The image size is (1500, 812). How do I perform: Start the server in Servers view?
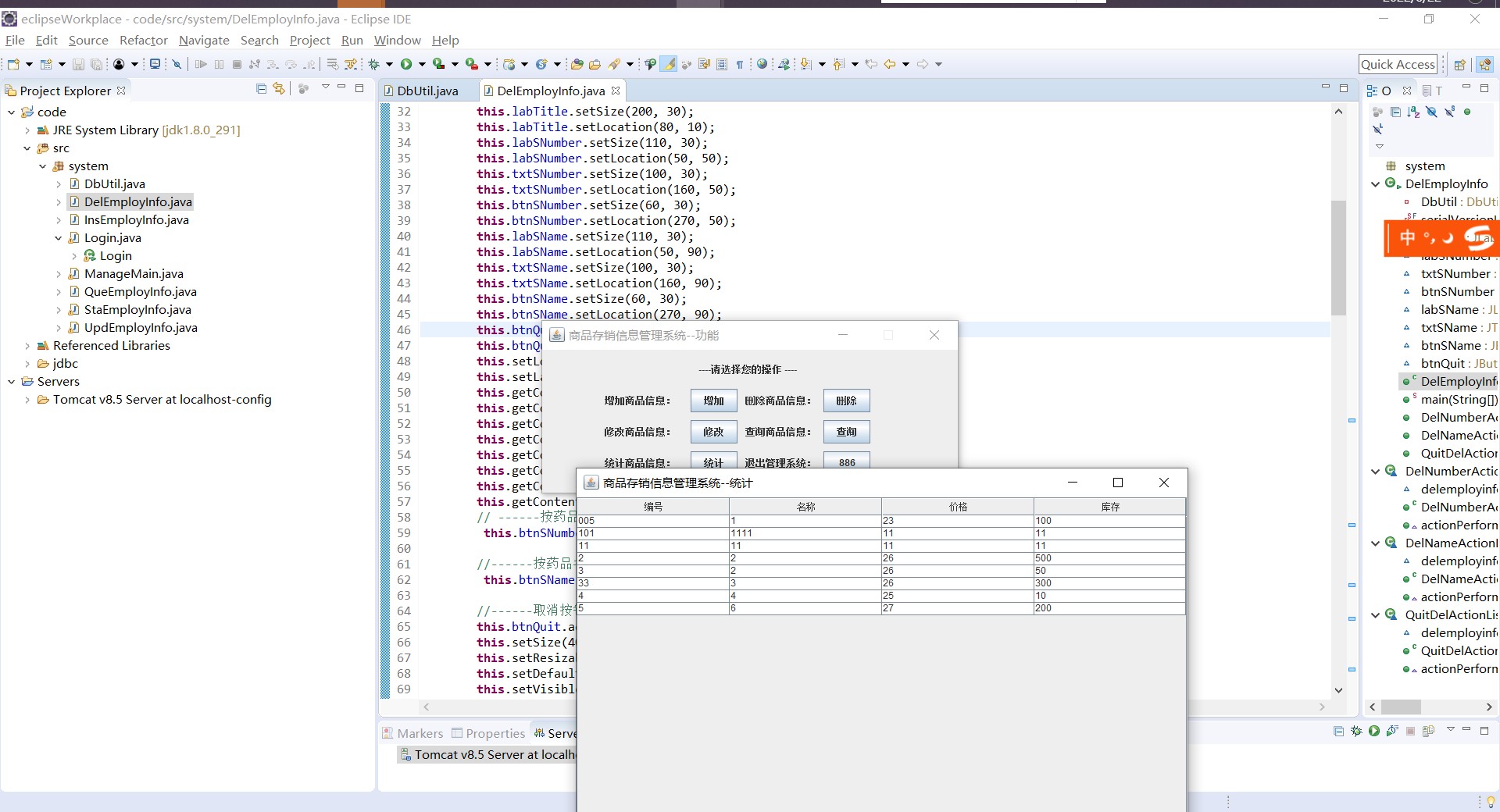click(1373, 732)
